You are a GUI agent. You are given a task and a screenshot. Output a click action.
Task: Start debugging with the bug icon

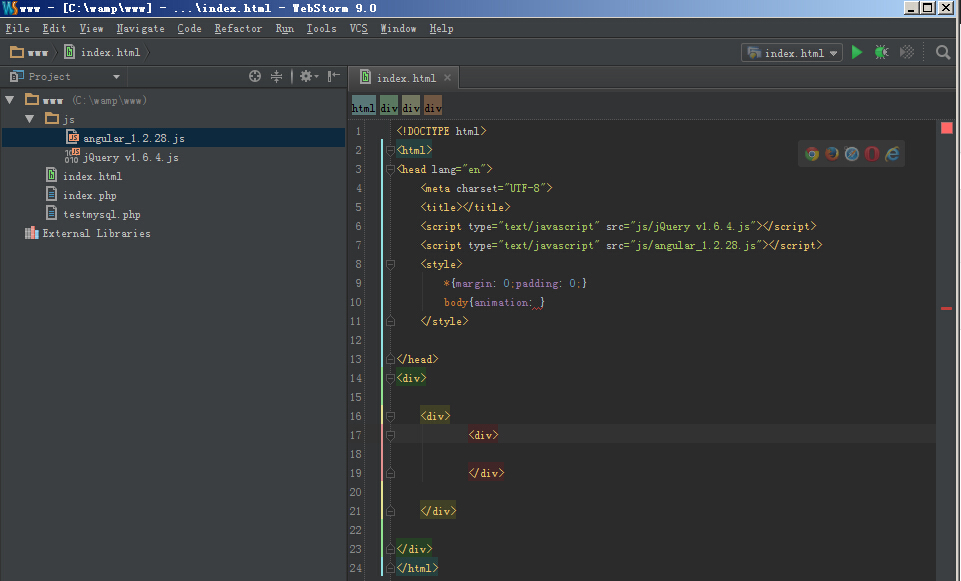tap(881, 53)
